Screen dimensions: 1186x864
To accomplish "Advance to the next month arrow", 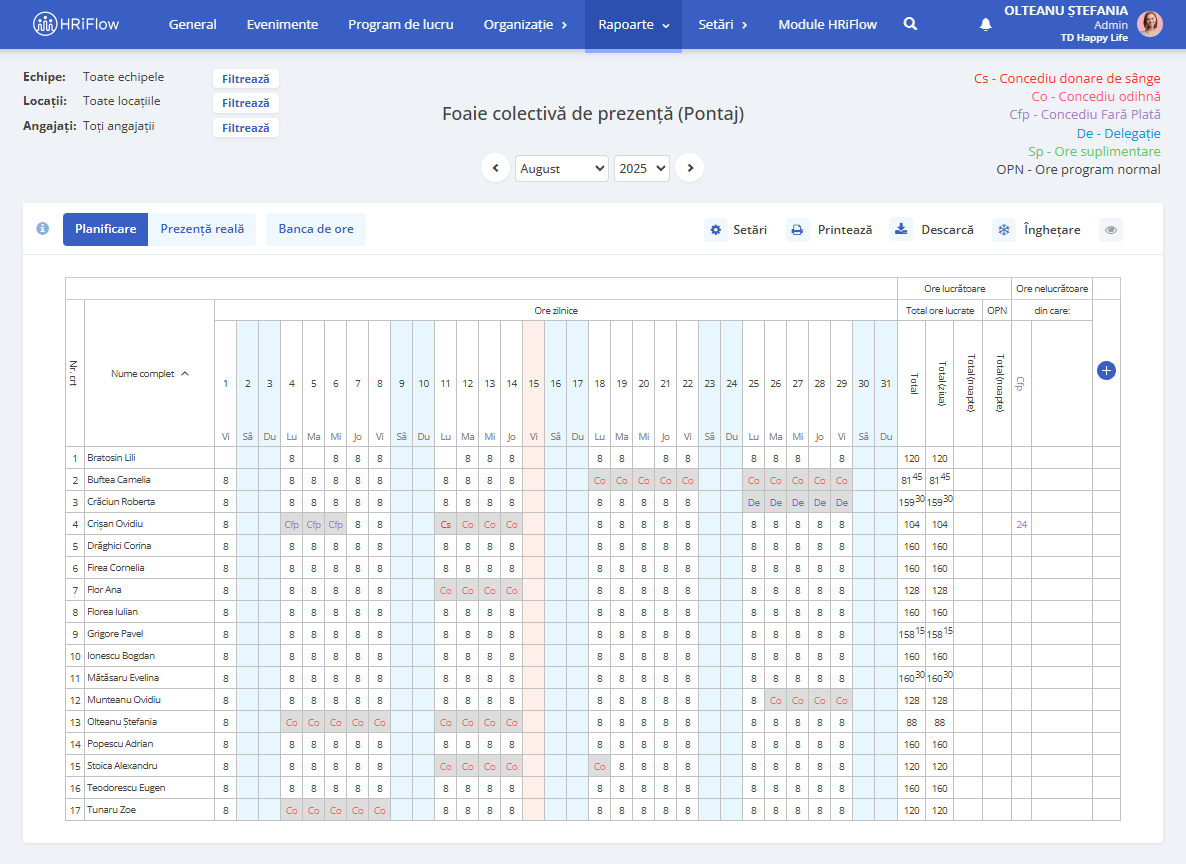I will 689,168.
